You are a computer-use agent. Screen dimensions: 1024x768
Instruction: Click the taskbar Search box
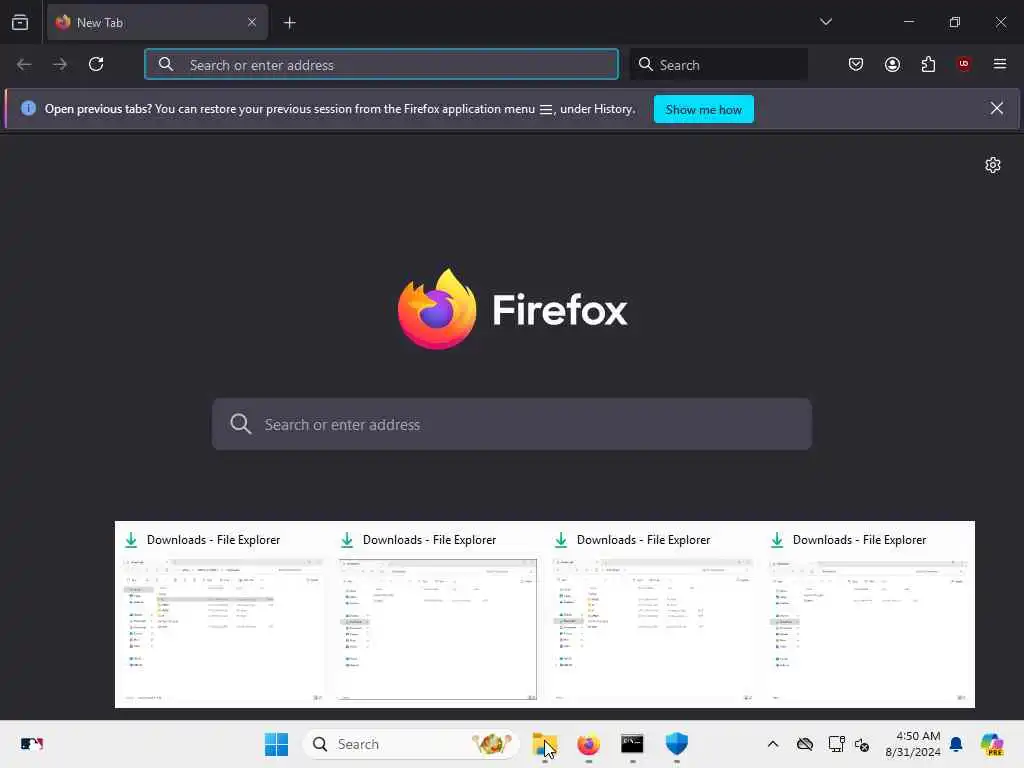(411, 744)
